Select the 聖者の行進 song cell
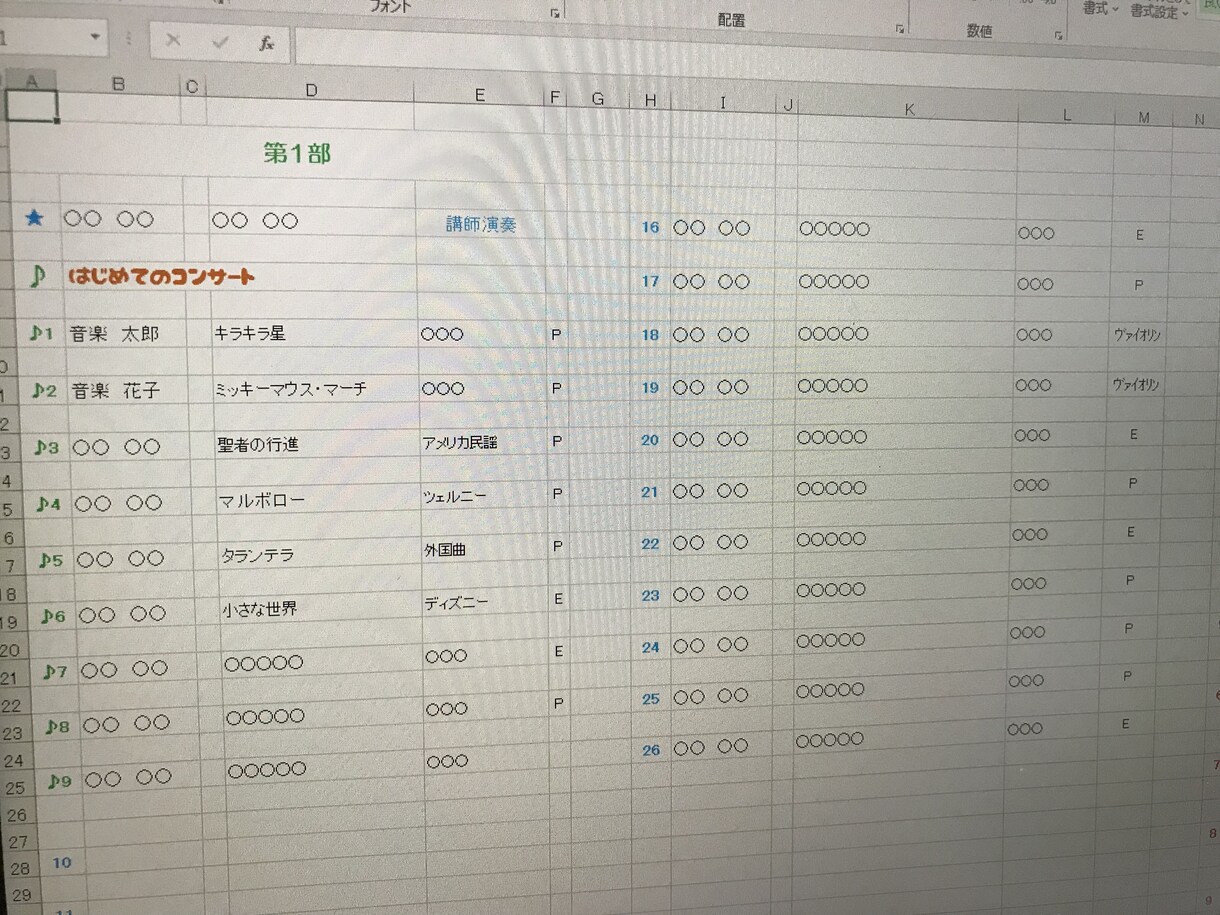This screenshot has width=1220, height=915. point(258,444)
